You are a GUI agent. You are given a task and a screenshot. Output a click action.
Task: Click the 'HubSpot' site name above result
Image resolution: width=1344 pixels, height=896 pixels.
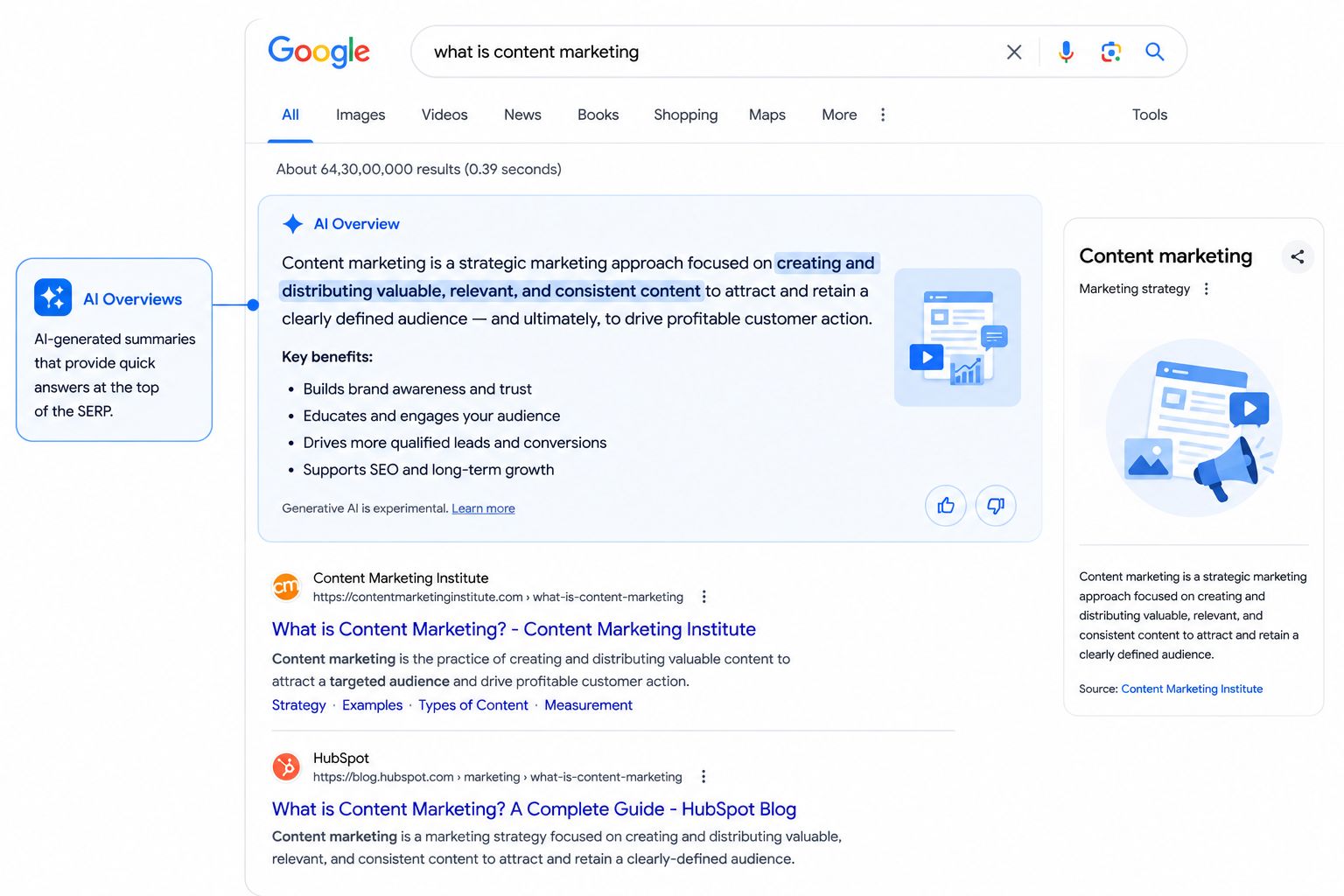coord(341,759)
